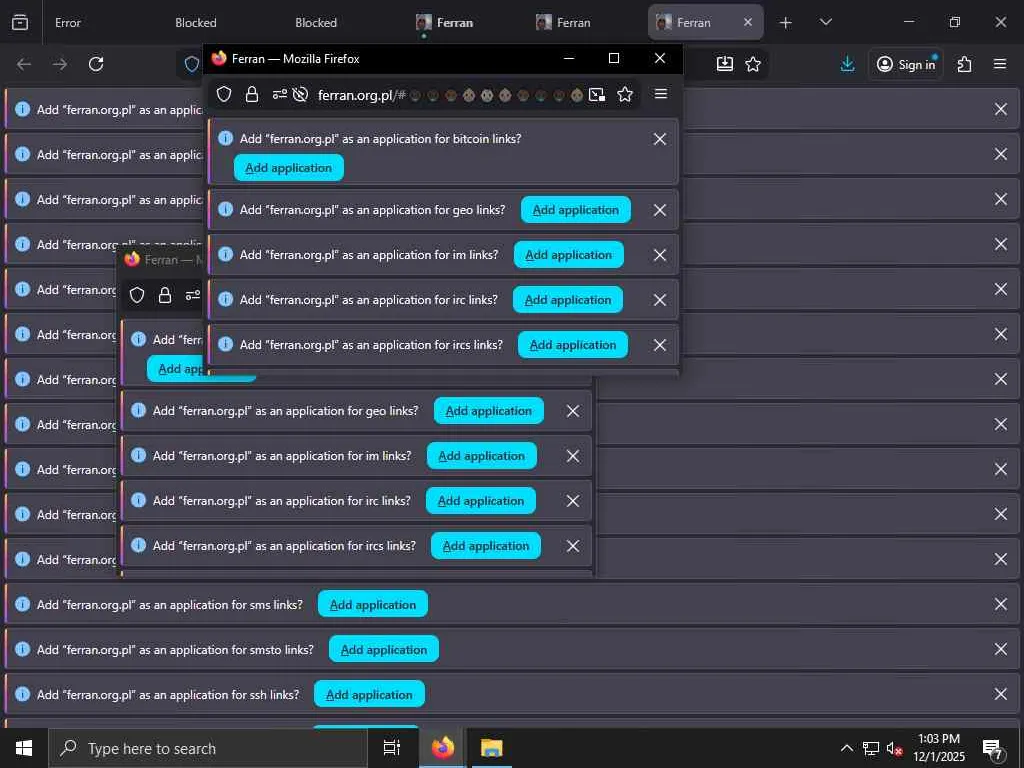Click shield icon in front Ferran popup window
Screen dimensions: 1024x768
click(224, 95)
